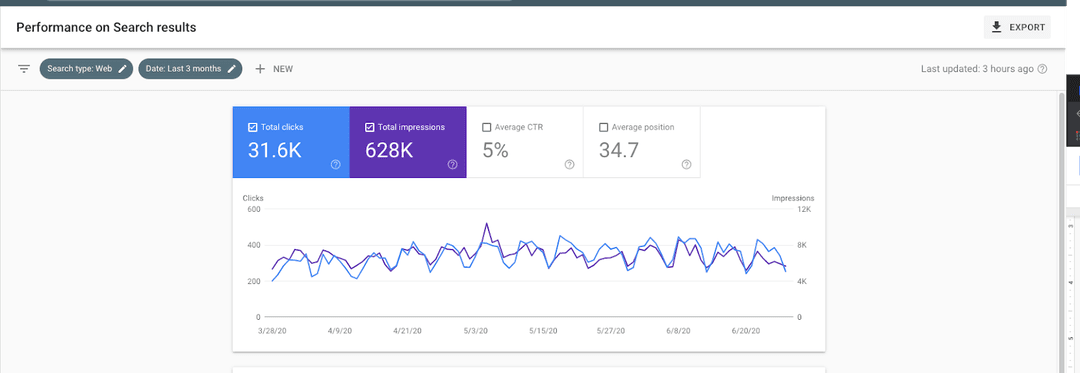The width and height of the screenshot is (1080, 373).
Task: Click the plus icon beside NEW
Action: click(260, 69)
